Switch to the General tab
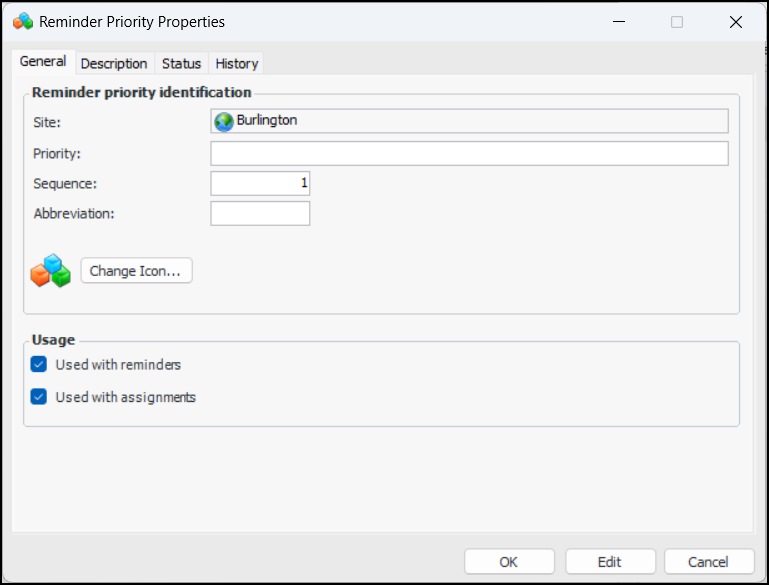 [43, 62]
